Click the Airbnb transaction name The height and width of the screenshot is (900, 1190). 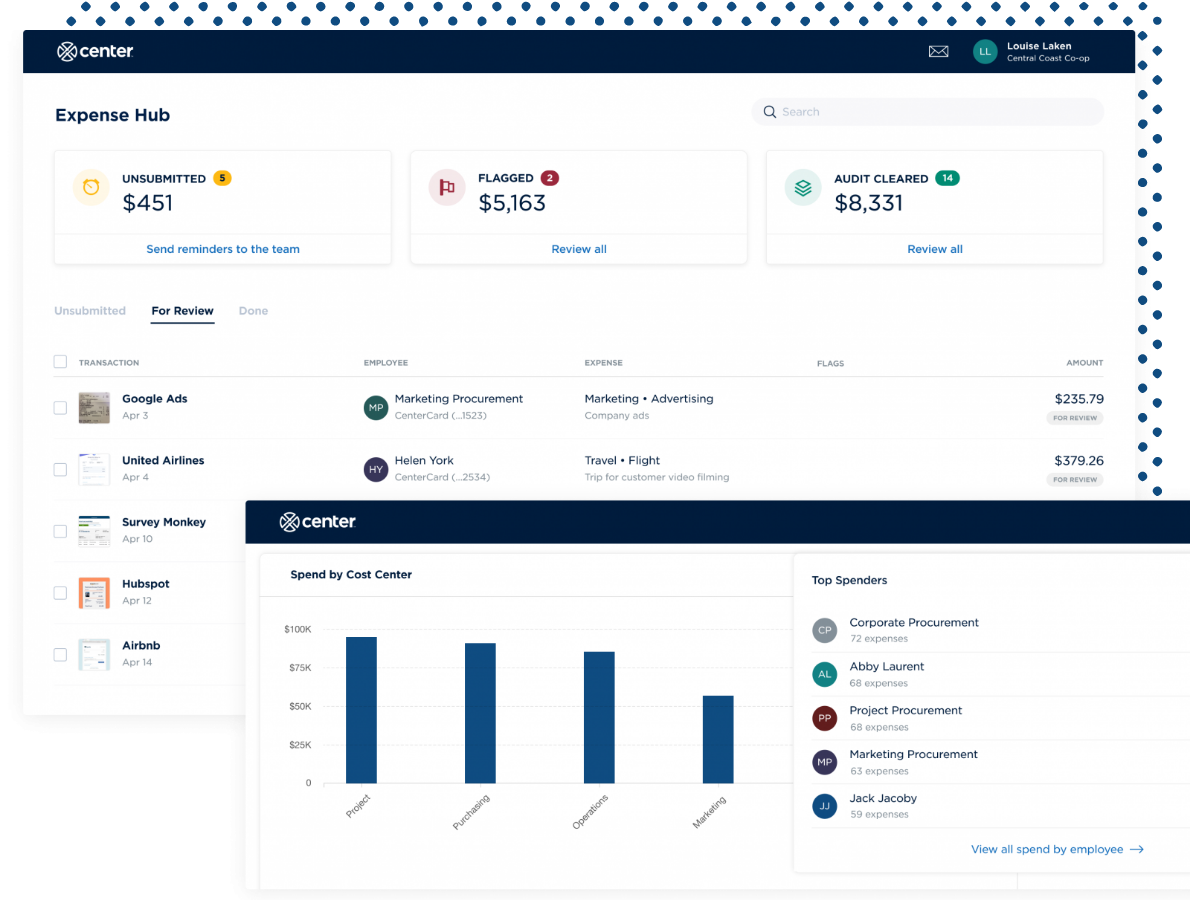coord(141,645)
